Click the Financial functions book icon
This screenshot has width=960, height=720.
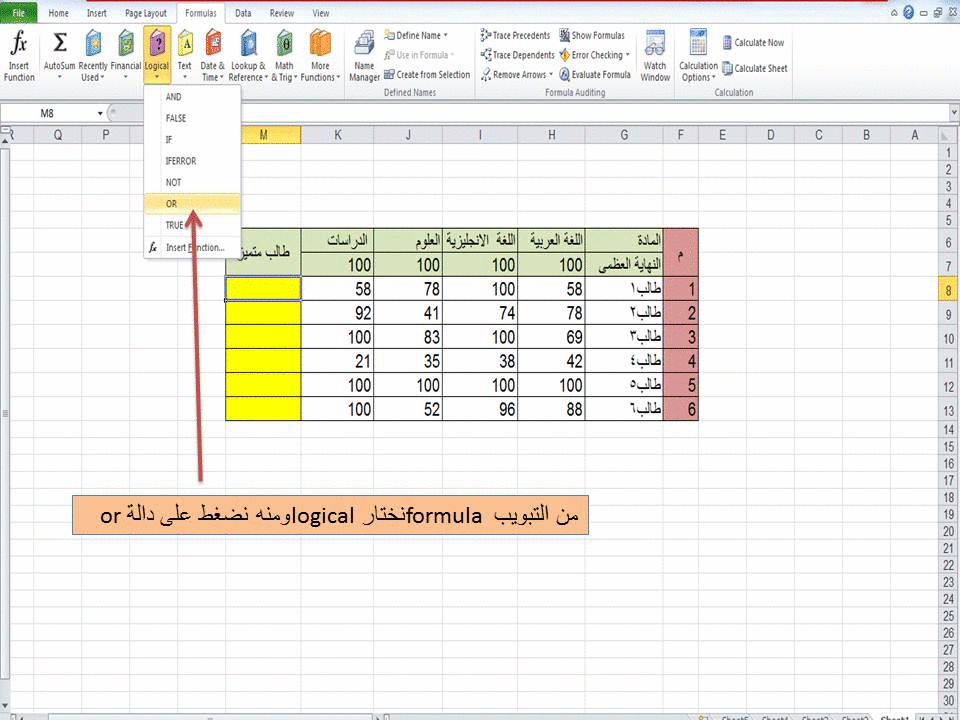(x=126, y=45)
